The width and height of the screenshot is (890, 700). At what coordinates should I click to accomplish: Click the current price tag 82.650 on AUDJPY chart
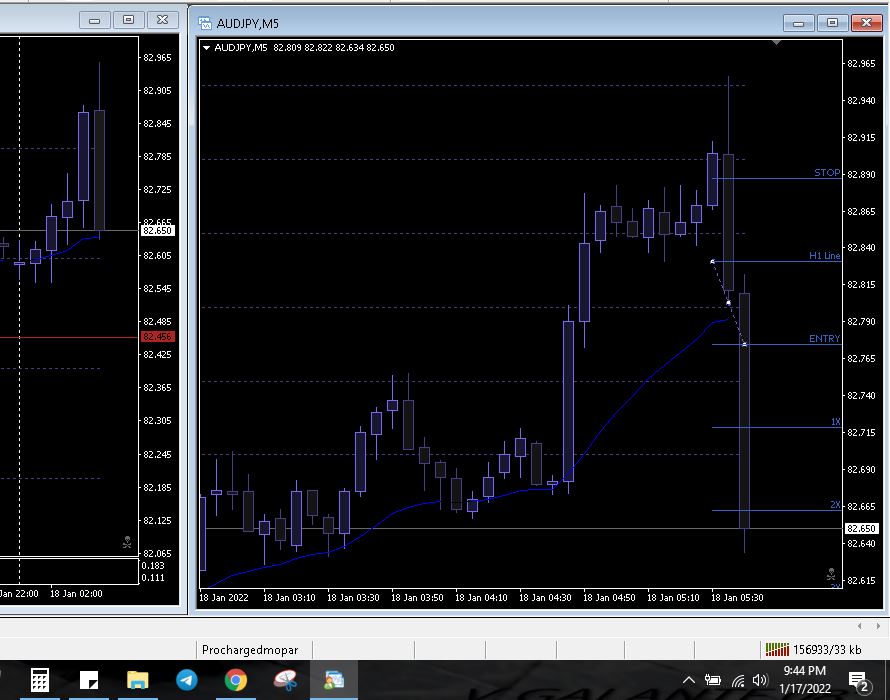tap(861, 529)
